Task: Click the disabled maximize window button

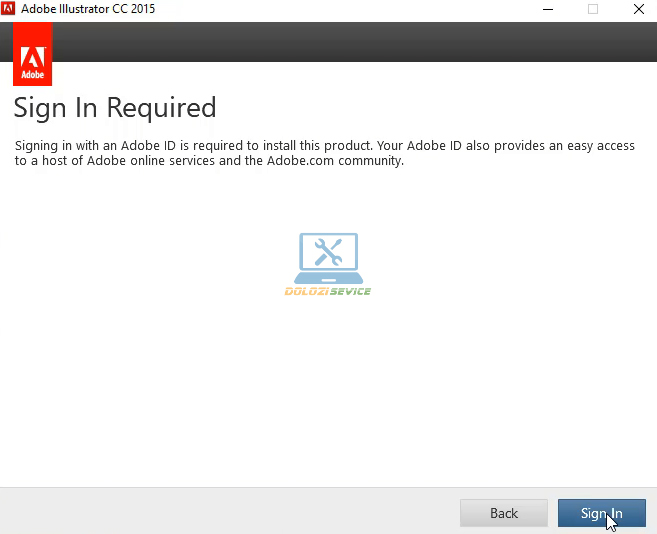Action: 592,9
